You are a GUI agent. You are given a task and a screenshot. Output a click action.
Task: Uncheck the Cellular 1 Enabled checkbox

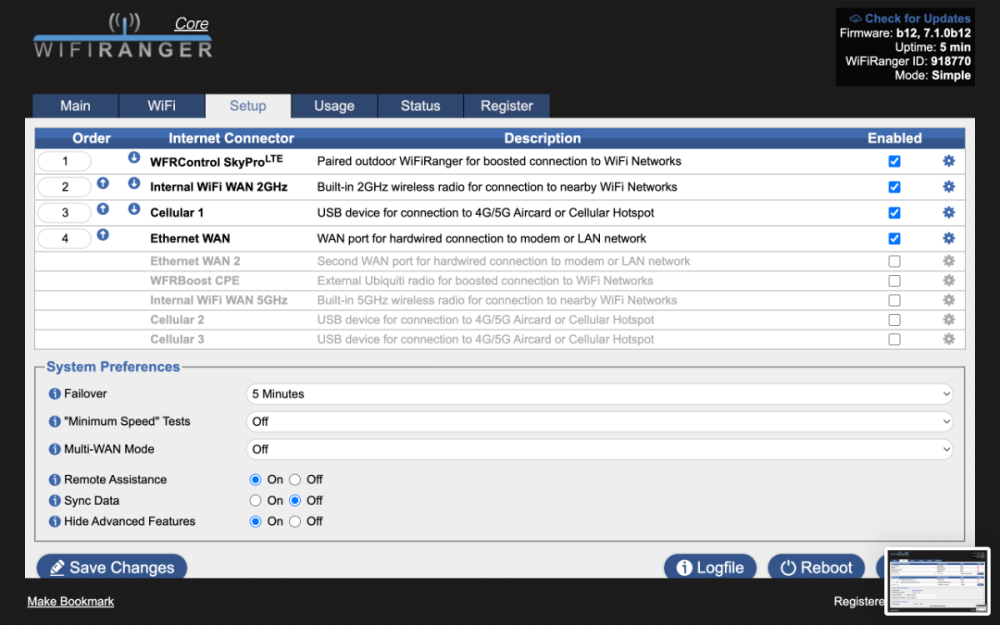tap(894, 212)
